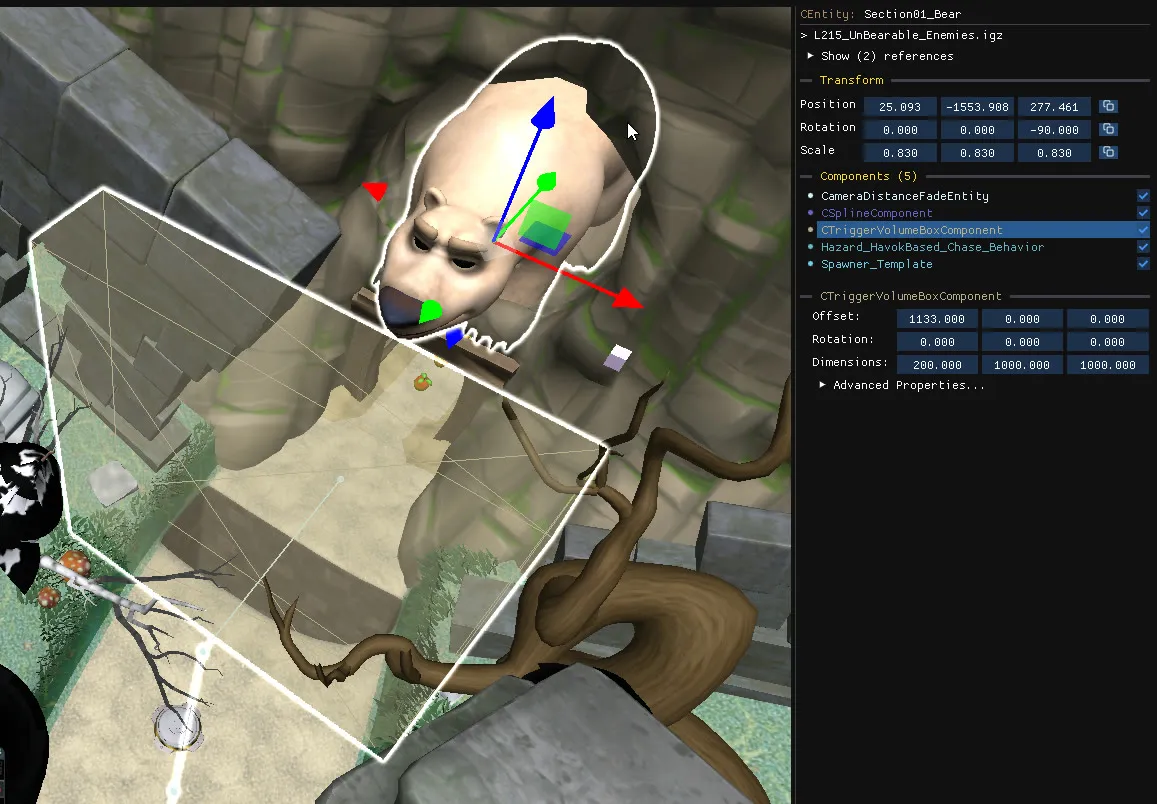Click the CEntity name Section01_Bear
Image resolution: width=1157 pixels, height=804 pixels.
tap(912, 14)
